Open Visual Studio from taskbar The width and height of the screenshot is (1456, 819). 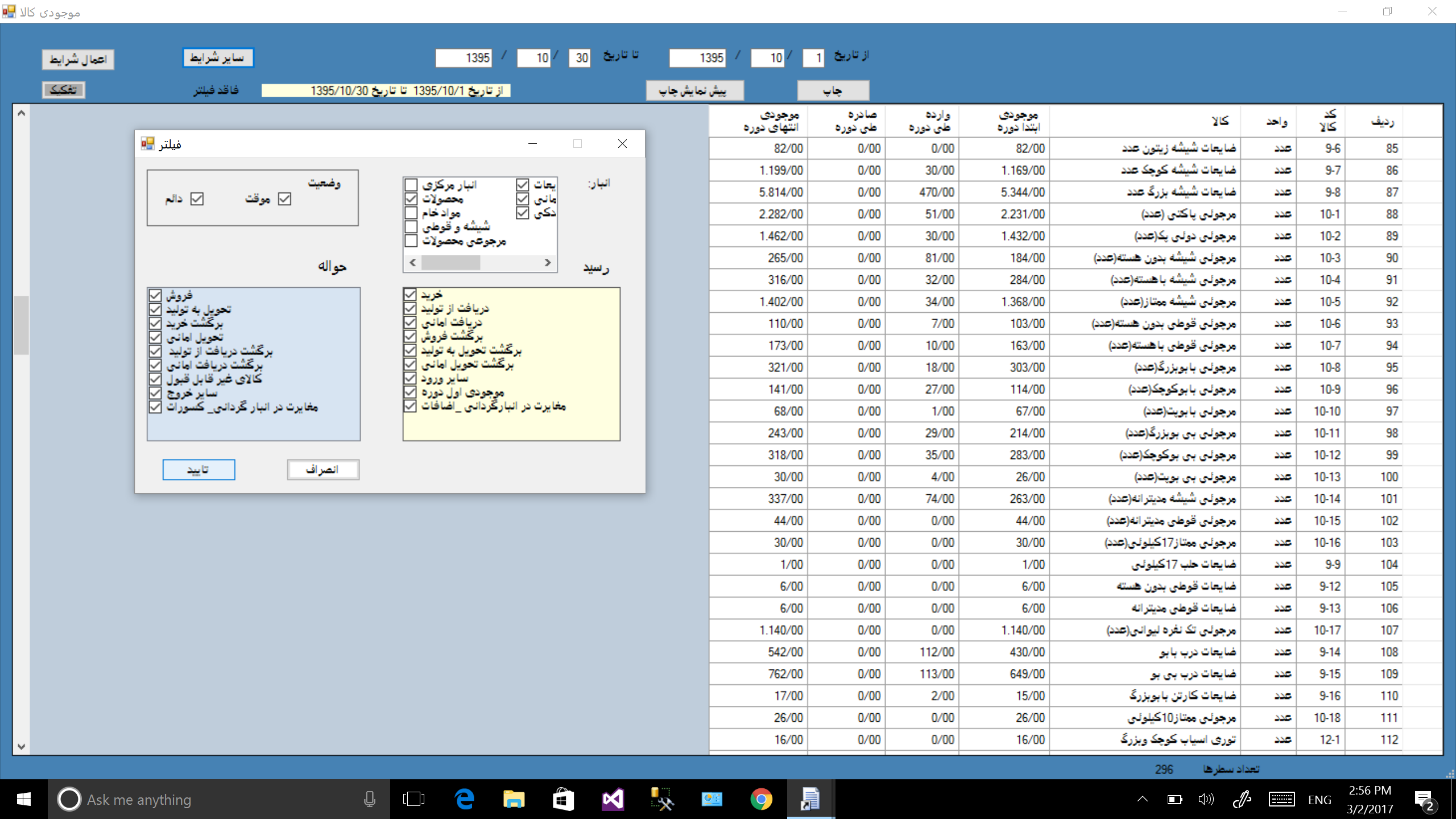click(613, 799)
